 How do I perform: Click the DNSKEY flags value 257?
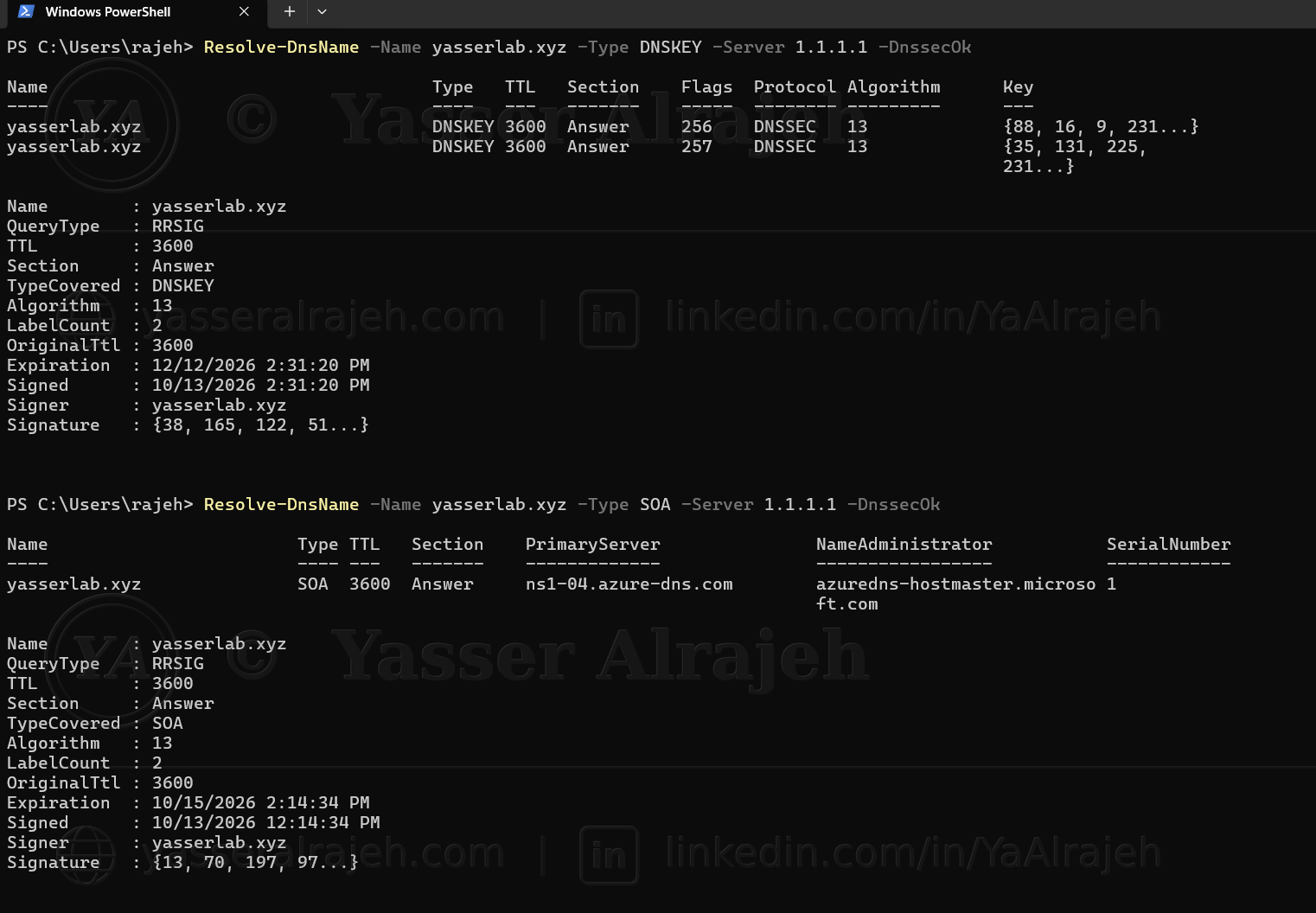(696, 146)
